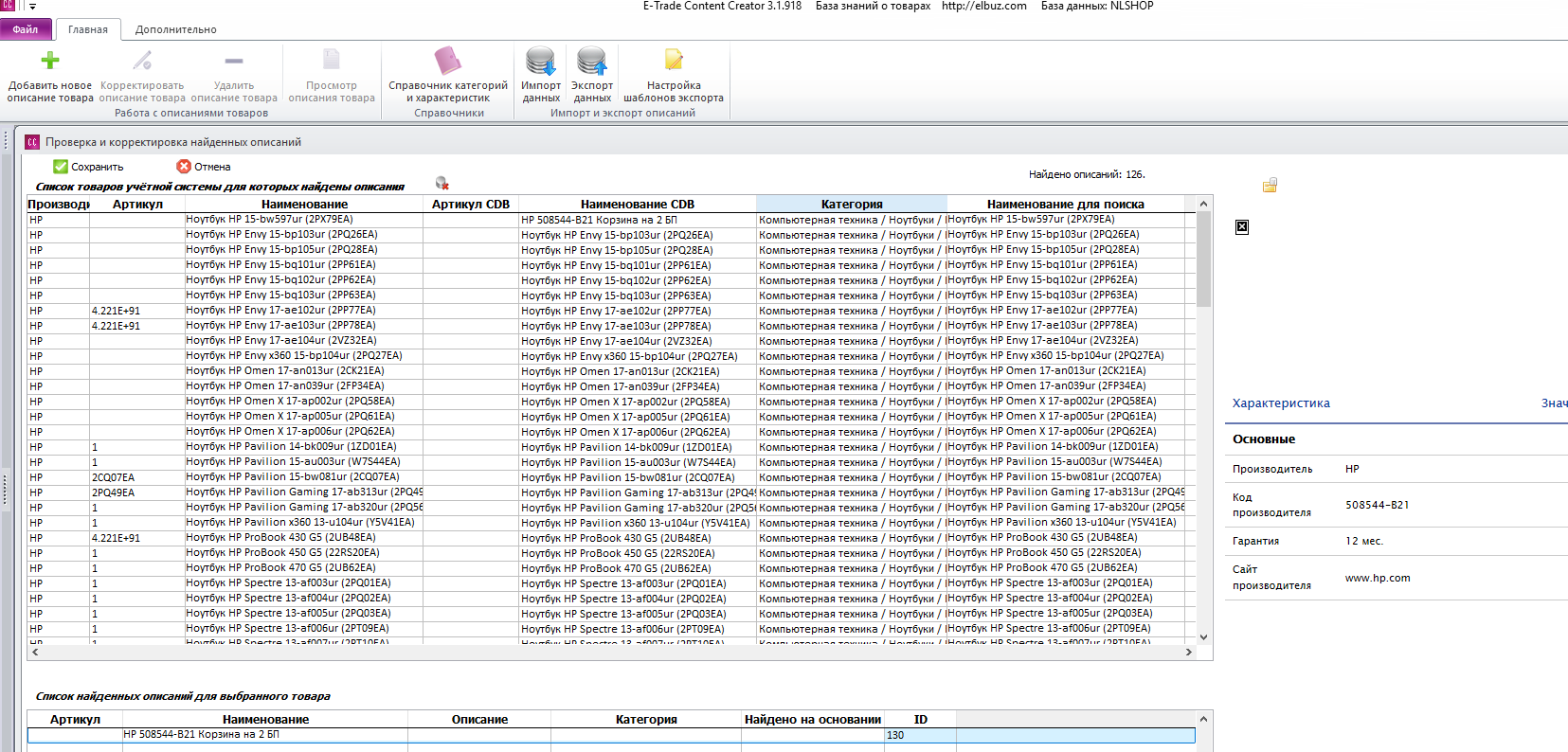Image resolution: width=1568 pixels, height=752 pixels.
Task: Click the Наименование для поиска column header
Action: [x=1066, y=204]
